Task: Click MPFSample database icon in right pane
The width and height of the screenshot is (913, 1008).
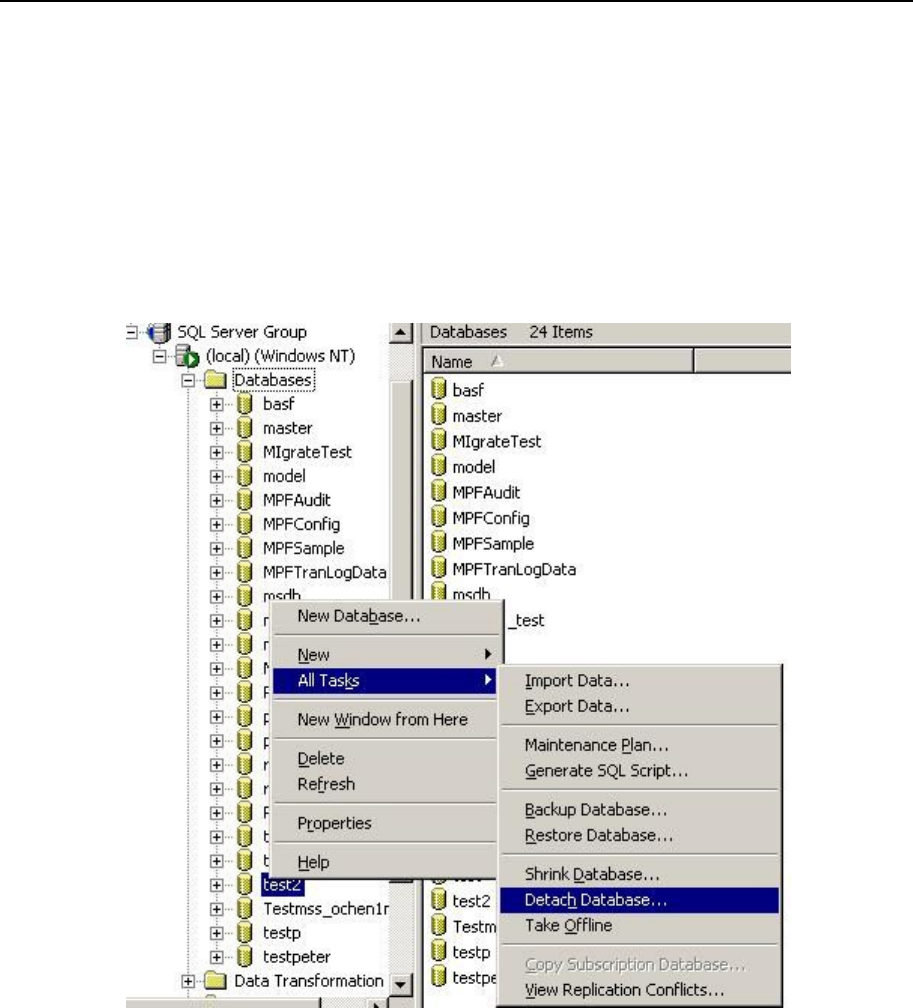Action: click(x=438, y=543)
